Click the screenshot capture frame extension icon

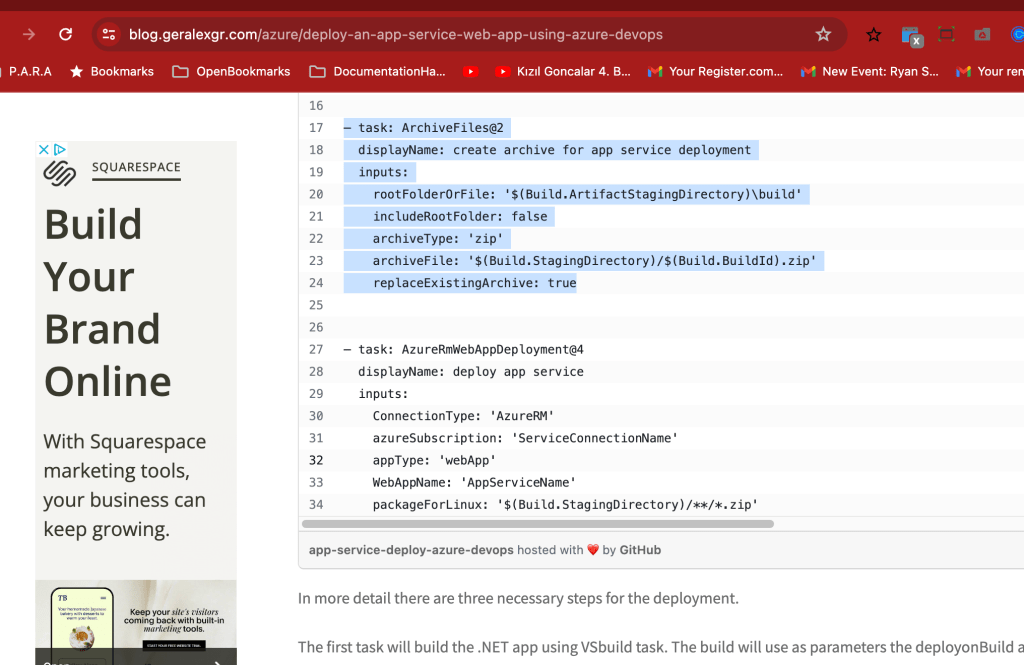946,34
